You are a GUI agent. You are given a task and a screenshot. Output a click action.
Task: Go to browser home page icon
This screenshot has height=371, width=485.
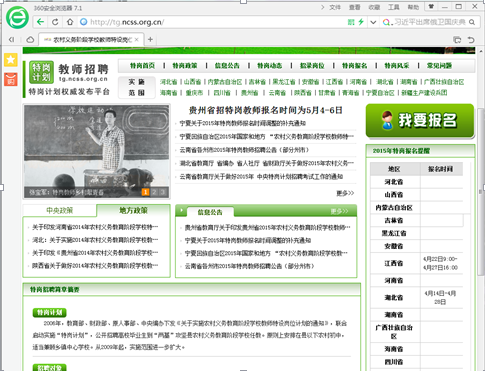coord(70,22)
